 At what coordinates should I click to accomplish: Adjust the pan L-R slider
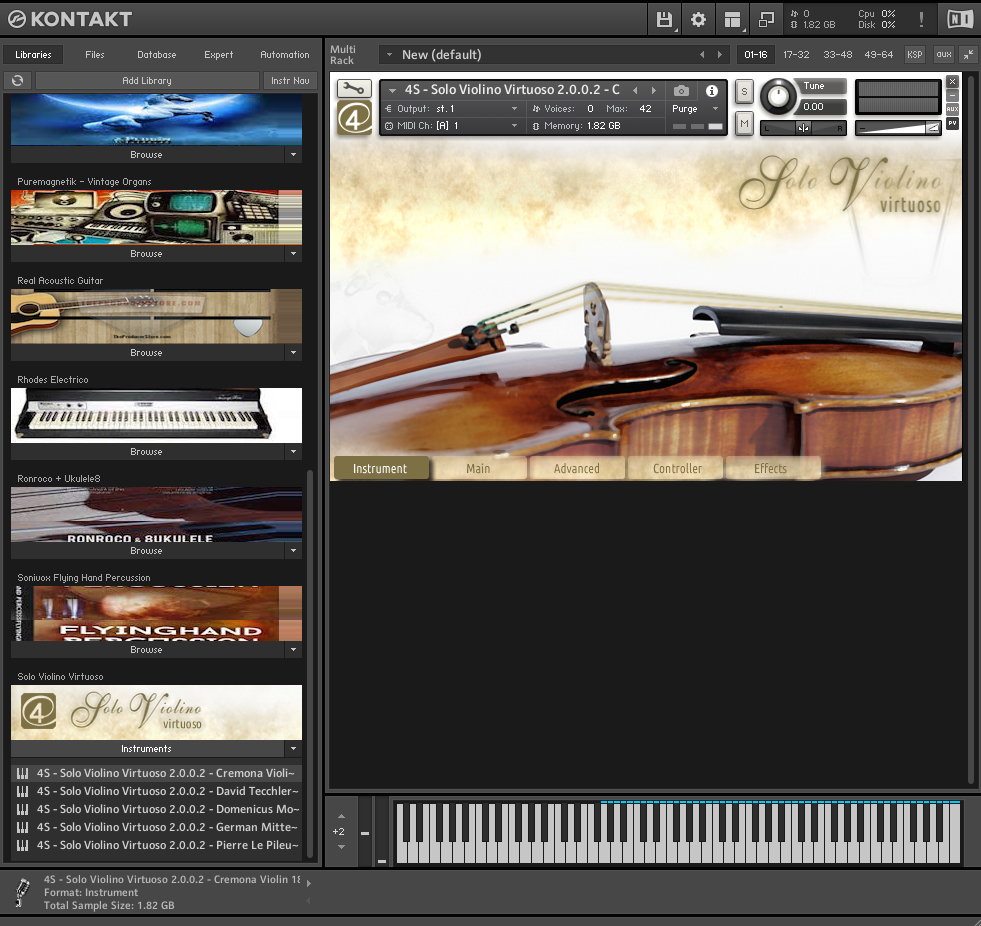803,128
